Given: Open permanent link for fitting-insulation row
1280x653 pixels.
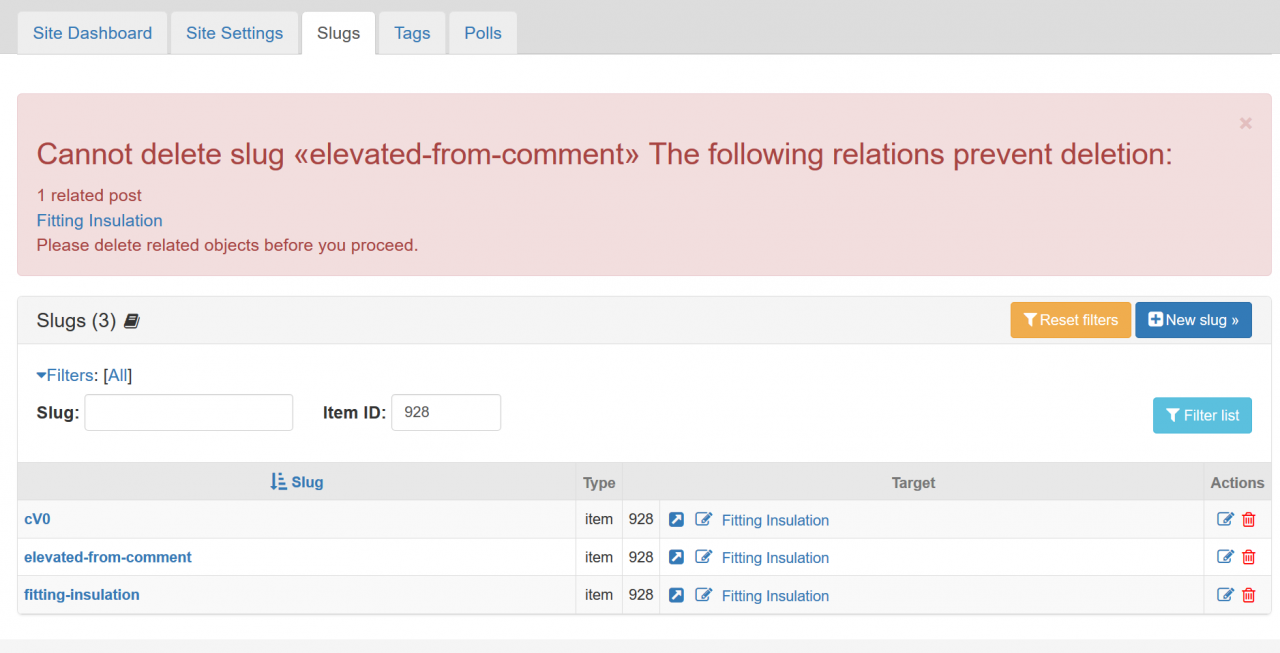Looking at the screenshot, I should pyautogui.click(x=676, y=595).
